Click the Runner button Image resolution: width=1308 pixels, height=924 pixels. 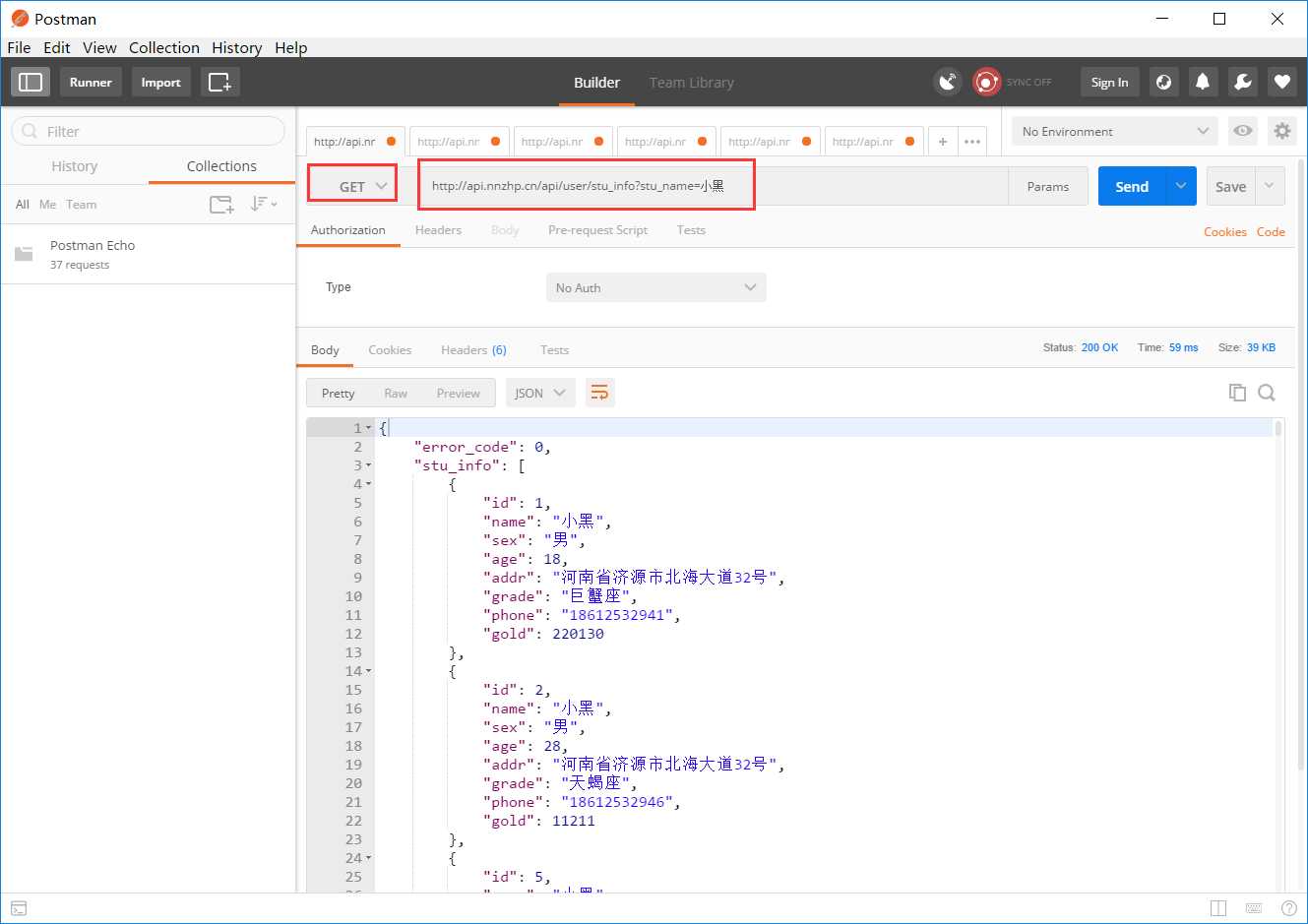91,82
